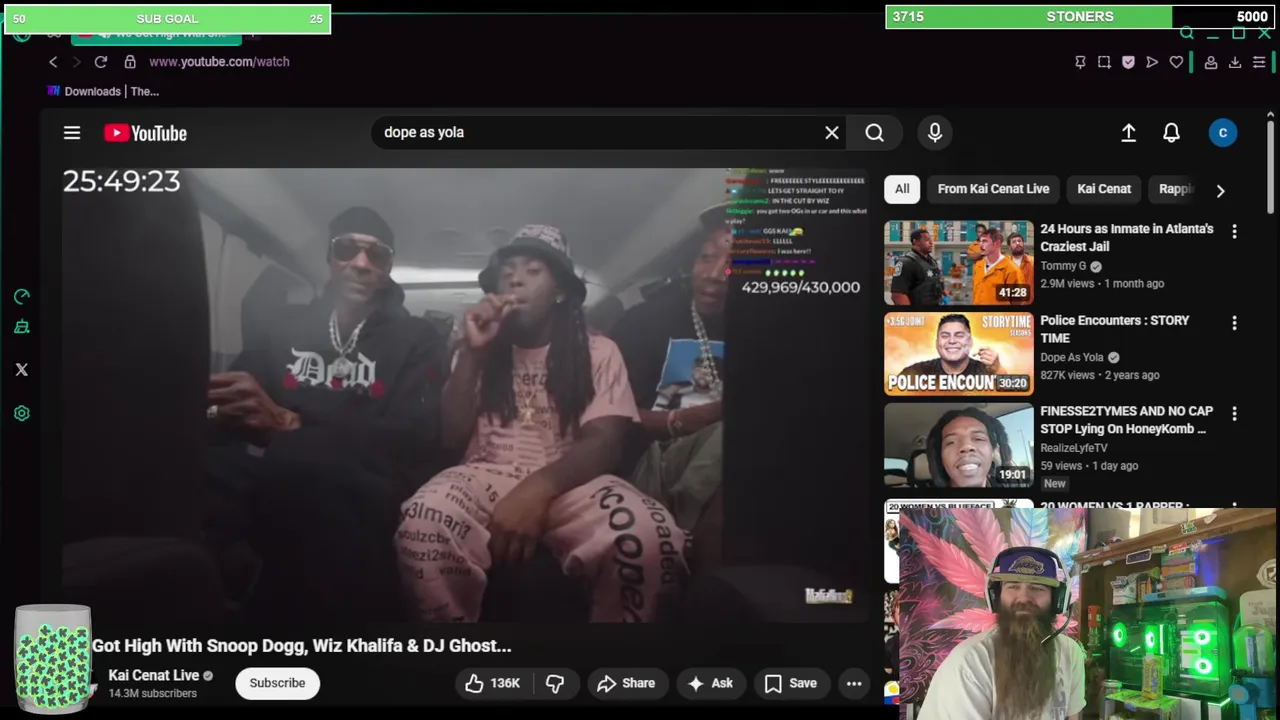Share the video with the Share button
Image resolution: width=1280 pixels, height=720 pixels.
(626, 683)
